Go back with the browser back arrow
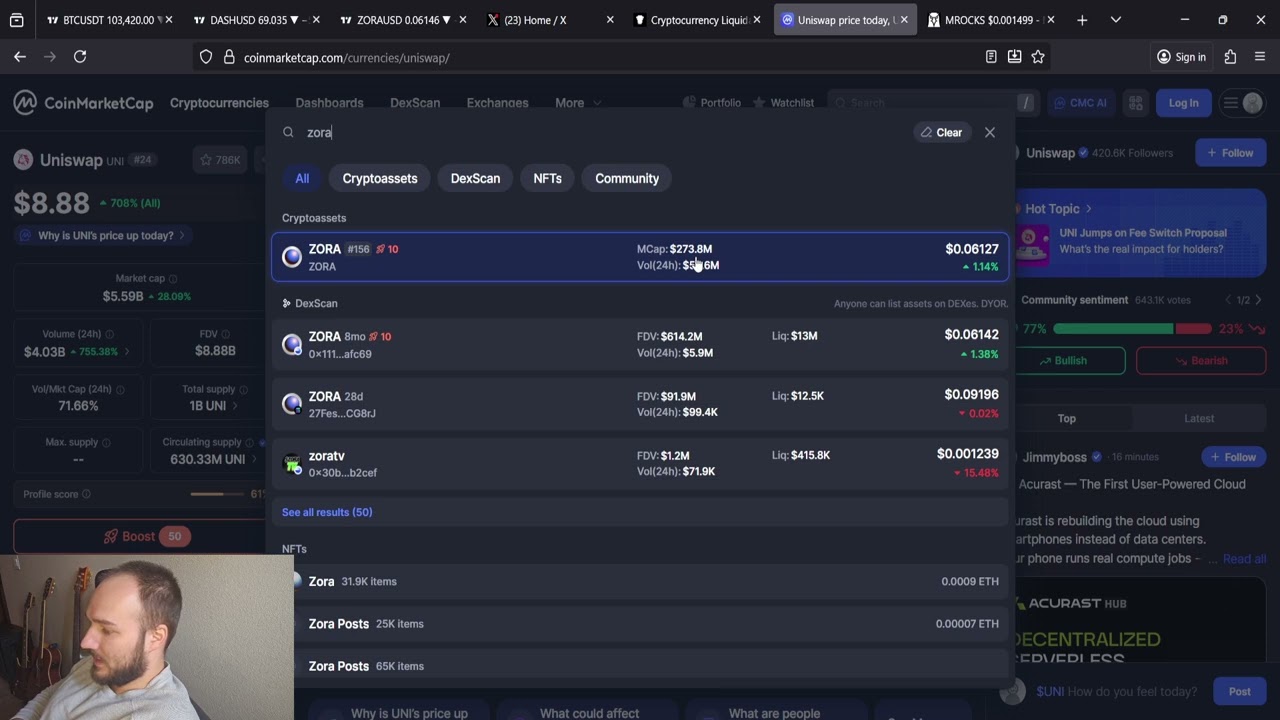This screenshot has width=1280, height=720. coord(20,57)
